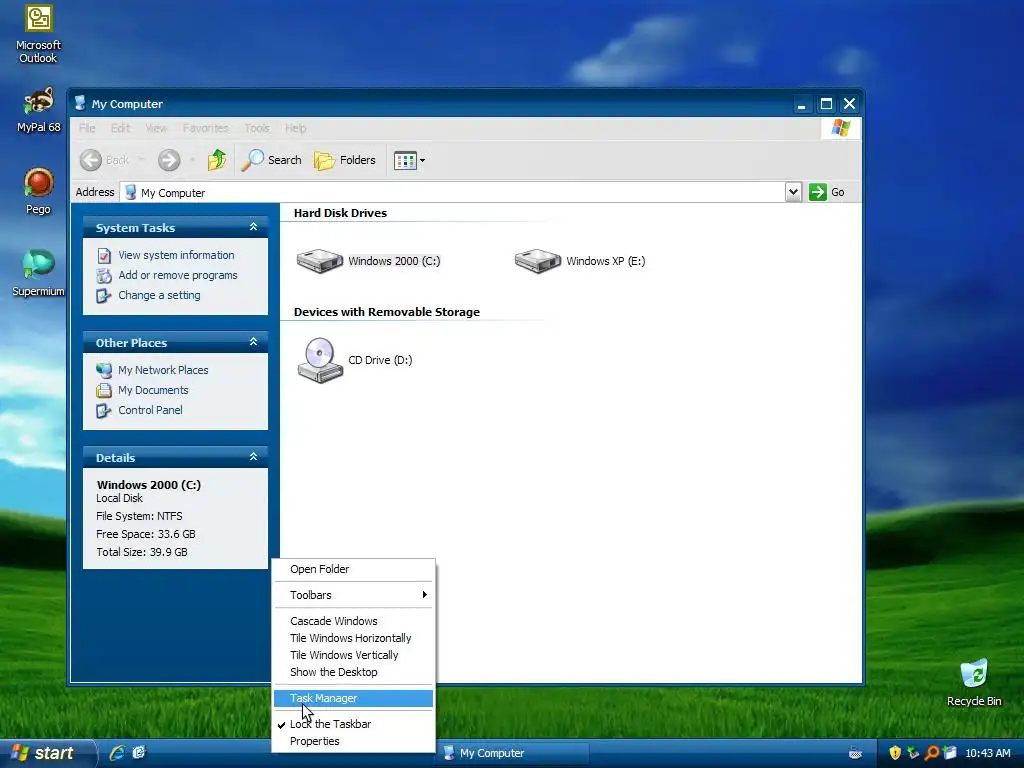Open the Favorites menu

click(206, 128)
